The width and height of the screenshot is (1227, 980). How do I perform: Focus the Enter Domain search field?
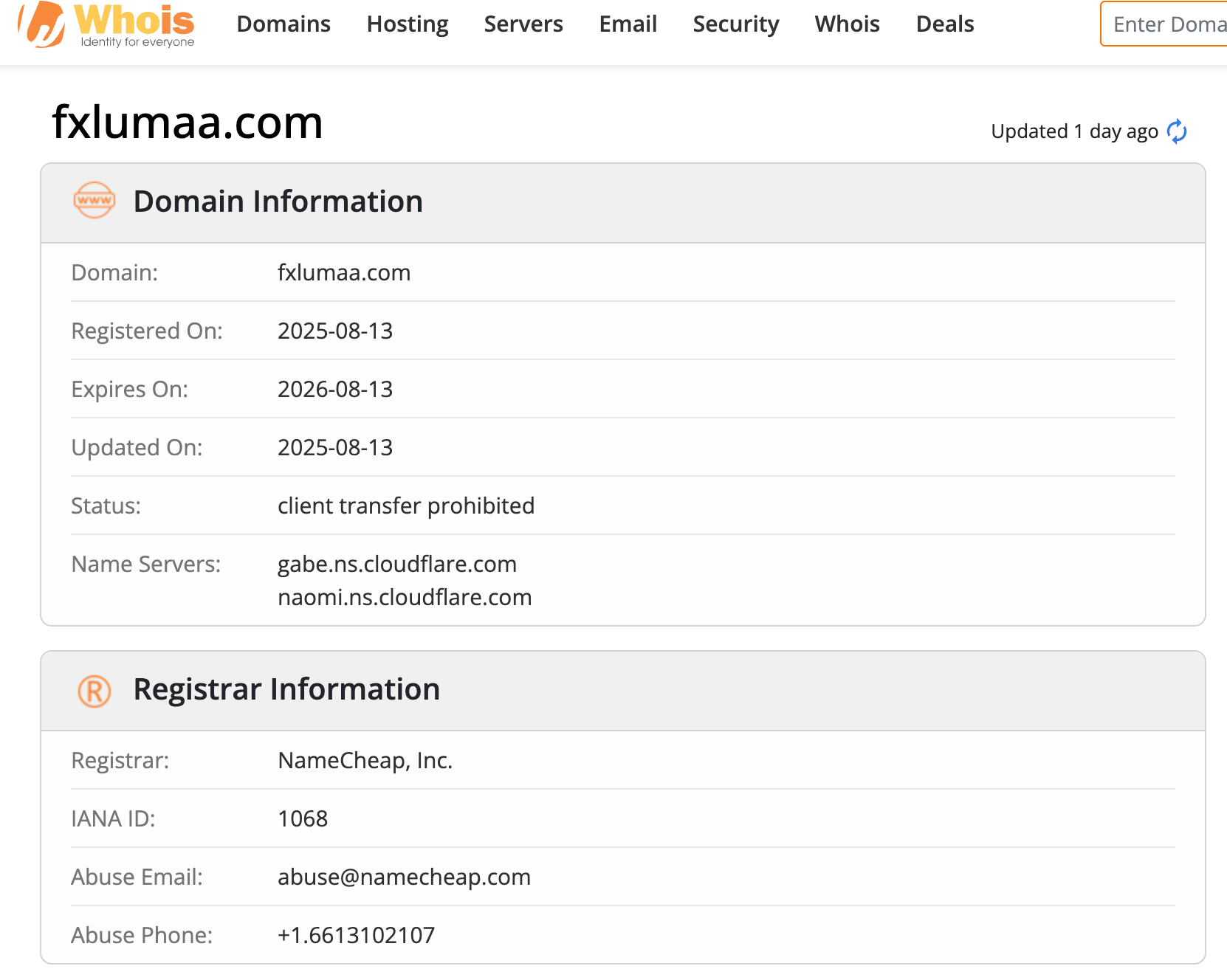click(x=1164, y=24)
